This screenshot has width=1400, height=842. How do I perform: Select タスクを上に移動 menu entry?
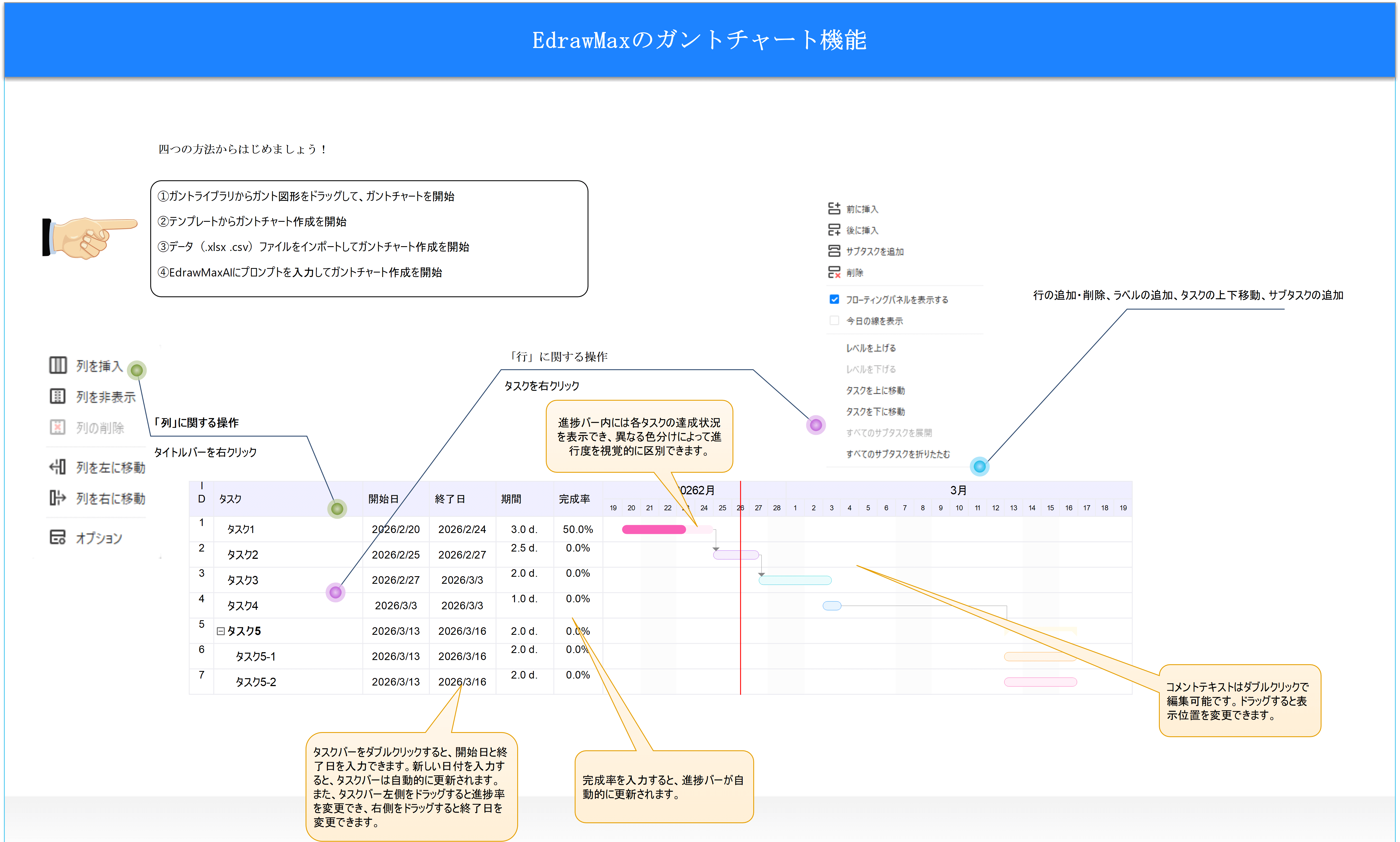pos(875,390)
